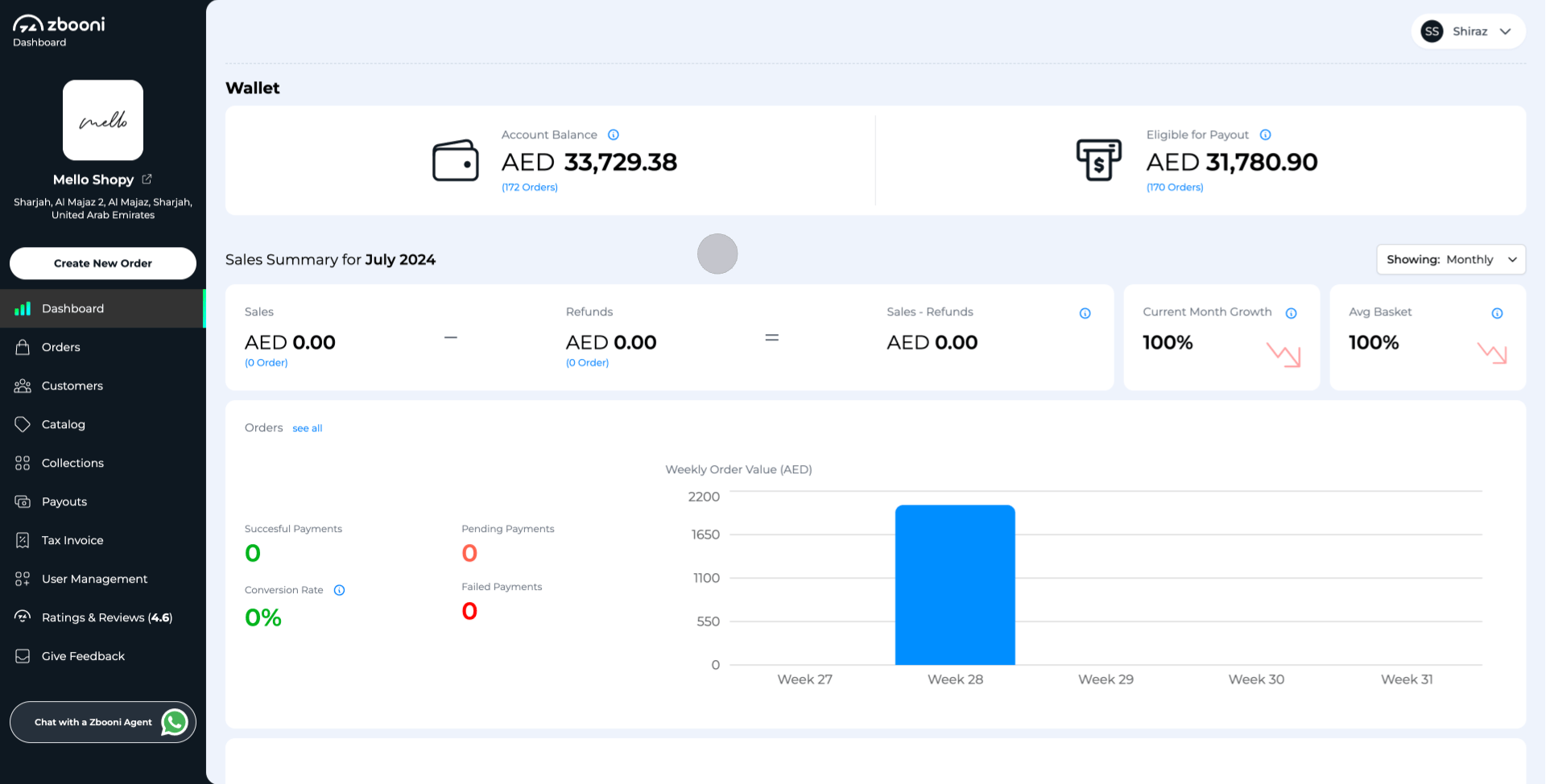Click the Account Balance info icon

click(x=613, y=135)
